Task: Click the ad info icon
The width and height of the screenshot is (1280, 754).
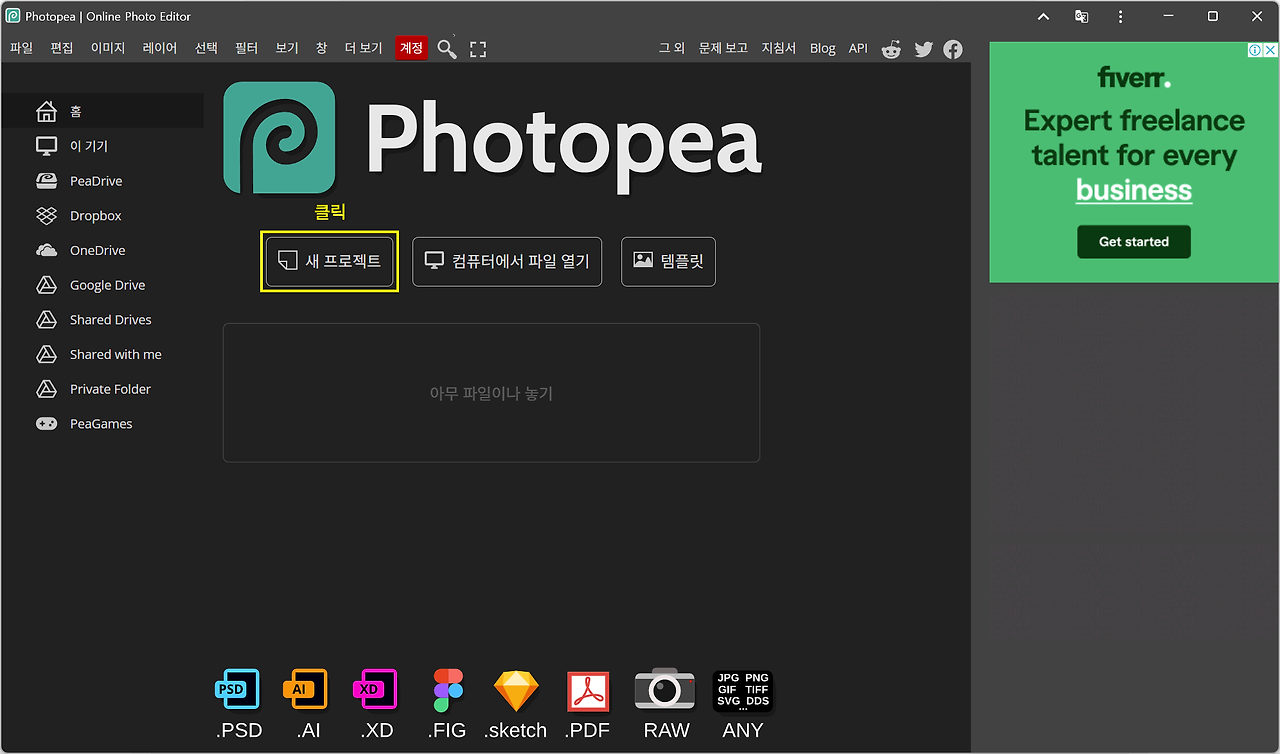Action: [1255, 50]
